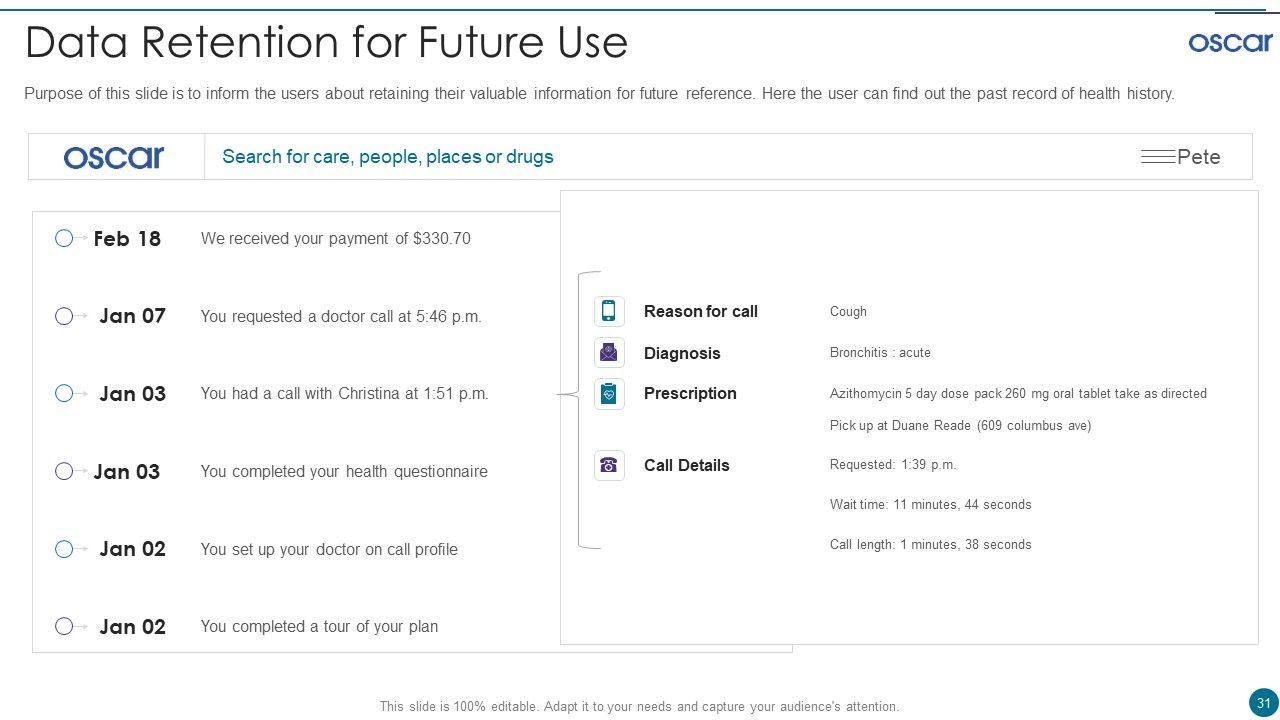Open the Pete user menu
Image resolution: width=1280 pixels, height=720 pixels.
pos(1199,157)
